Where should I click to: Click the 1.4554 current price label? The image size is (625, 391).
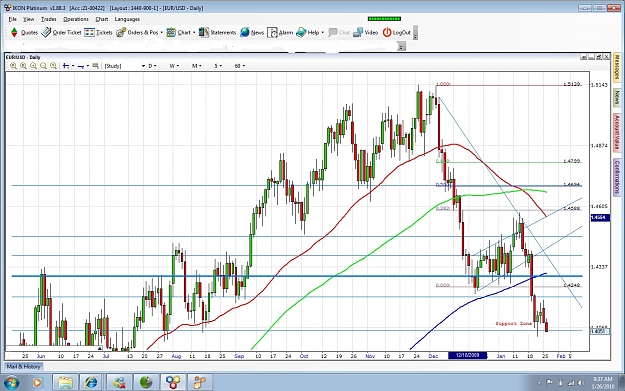click(599, 218)
